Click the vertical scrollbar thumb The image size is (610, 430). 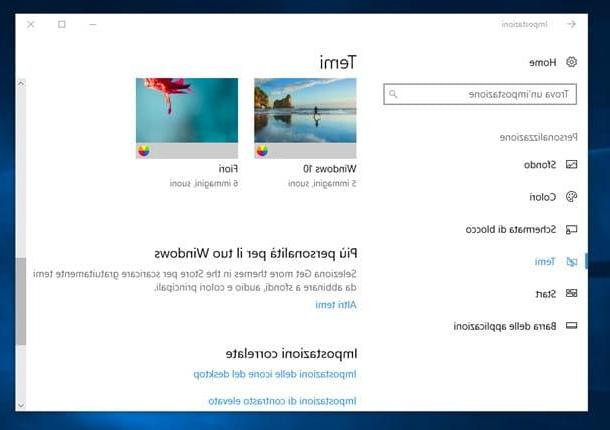(21, 301)
